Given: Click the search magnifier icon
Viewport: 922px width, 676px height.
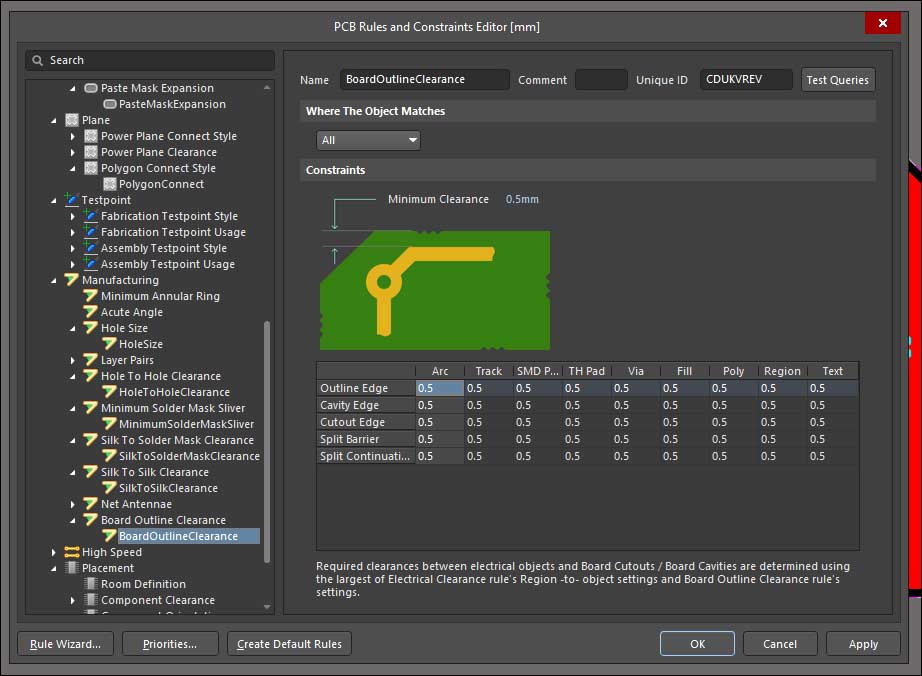Looking at the screenshot, I should coord(38,60).
